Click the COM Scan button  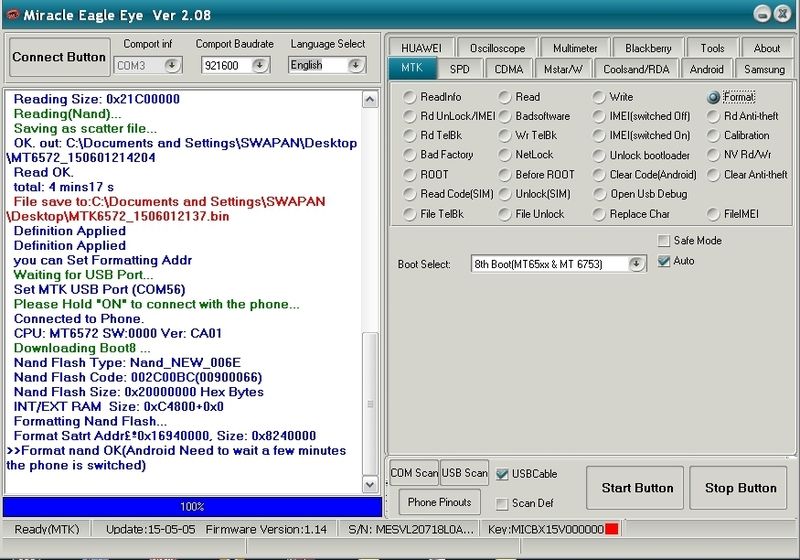coord(414,473)
